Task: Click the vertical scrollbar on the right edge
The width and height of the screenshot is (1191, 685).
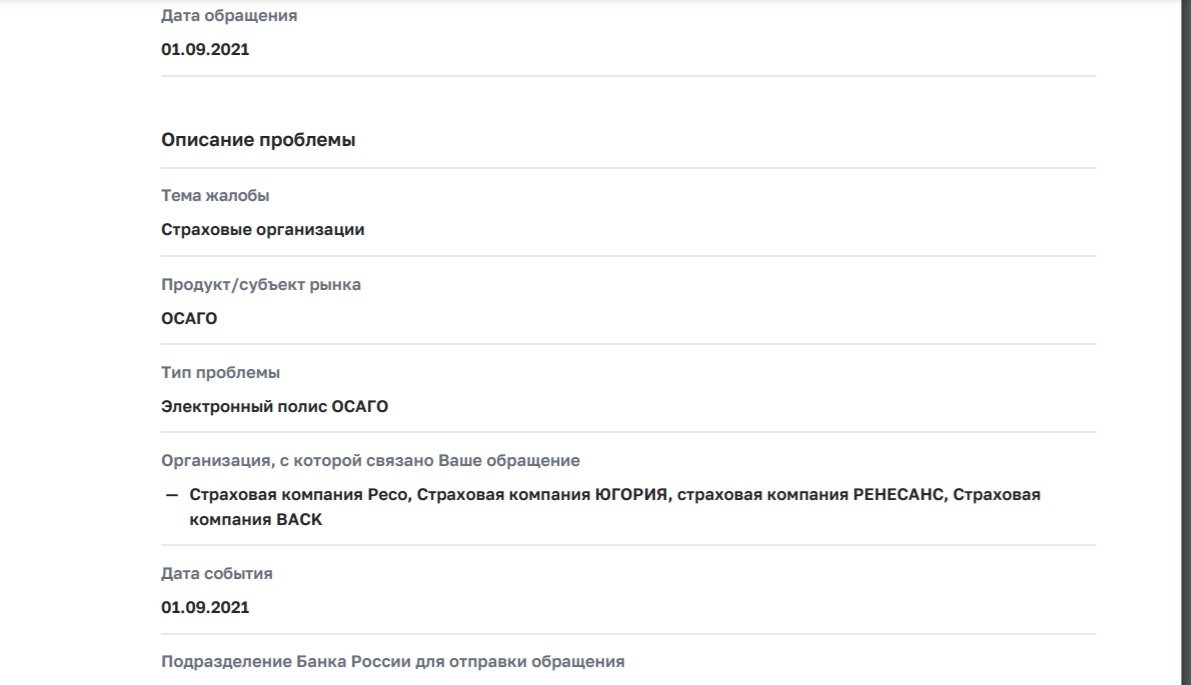Action: (x=1186, y=342)
